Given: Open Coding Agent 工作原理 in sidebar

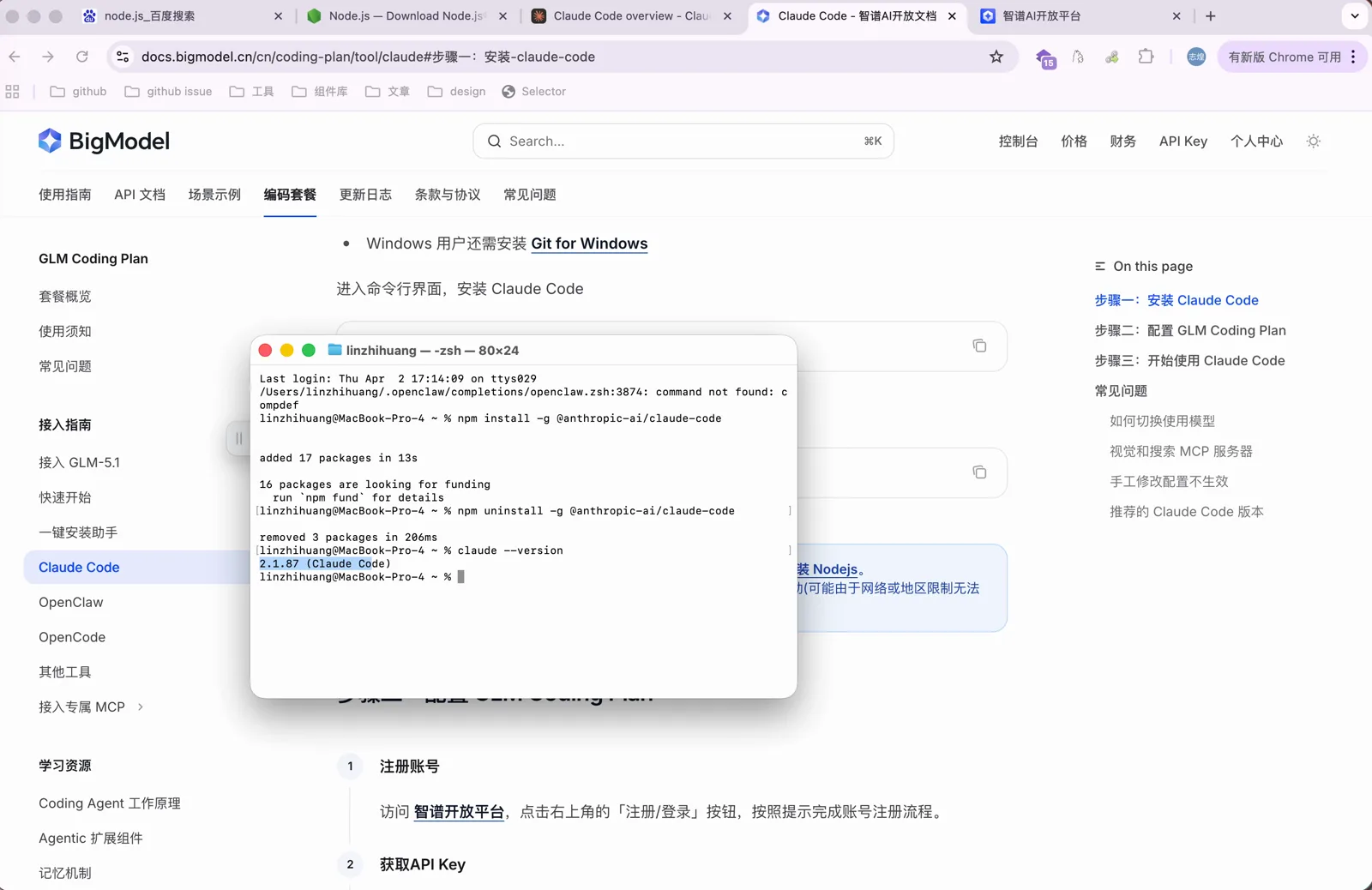Looking at the screenshot, I should [110, 803].
